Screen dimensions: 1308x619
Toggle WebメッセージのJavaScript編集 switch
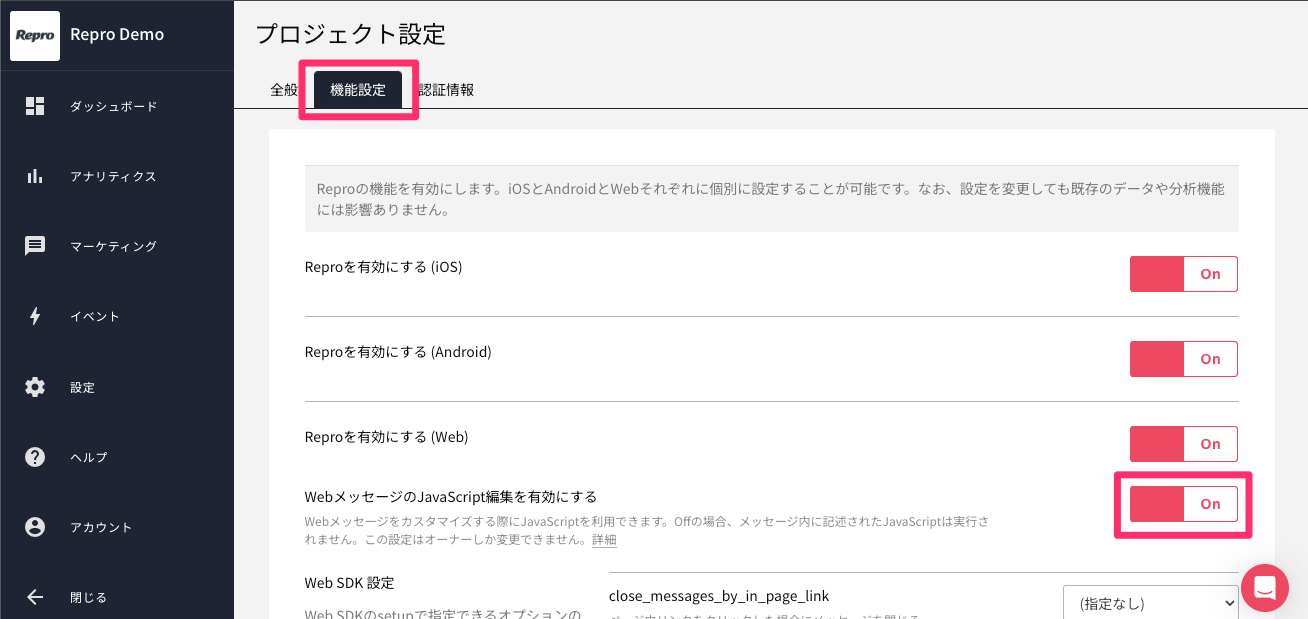[x=1184, y=504]
